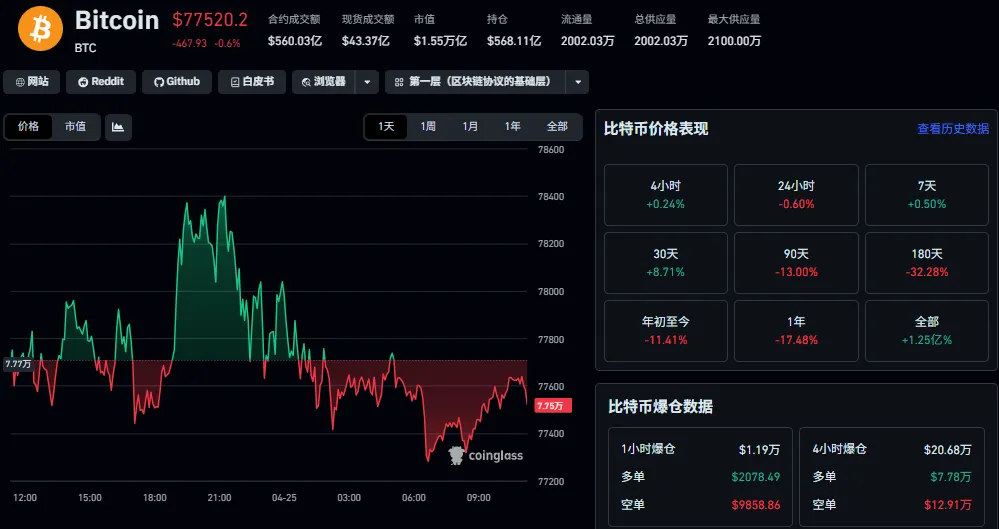Click the 最大供应量 2100.00万 value

(734, 41)
